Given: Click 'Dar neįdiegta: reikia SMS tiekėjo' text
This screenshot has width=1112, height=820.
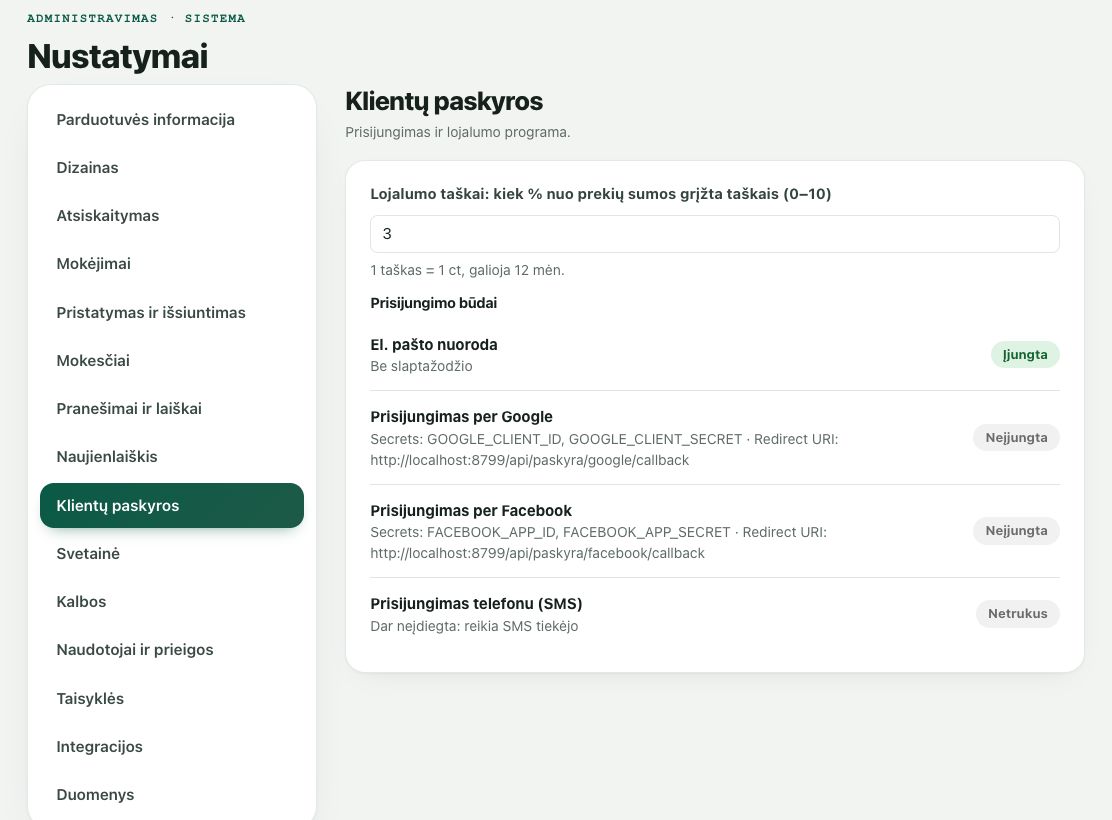Looking at the screenshot, I should (x=474, y=626).
